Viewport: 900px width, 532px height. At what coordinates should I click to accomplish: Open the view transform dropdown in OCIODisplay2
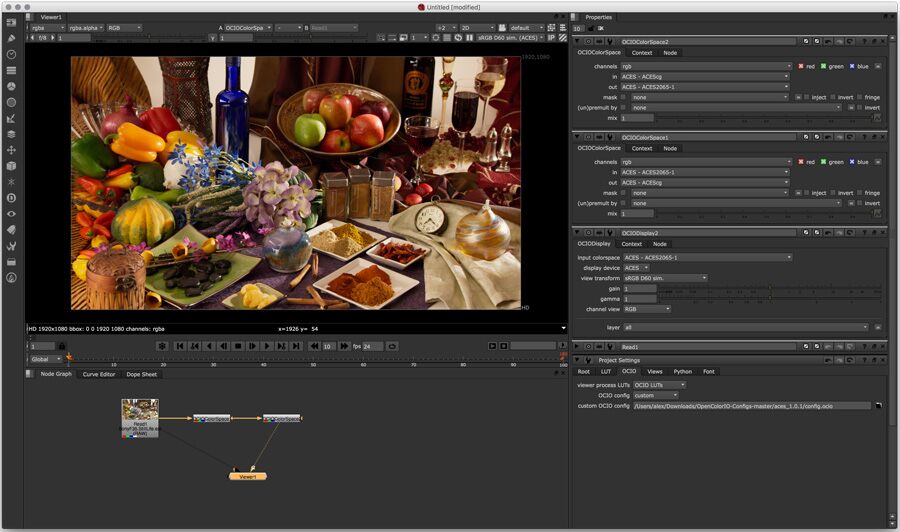tap(664, 278)
